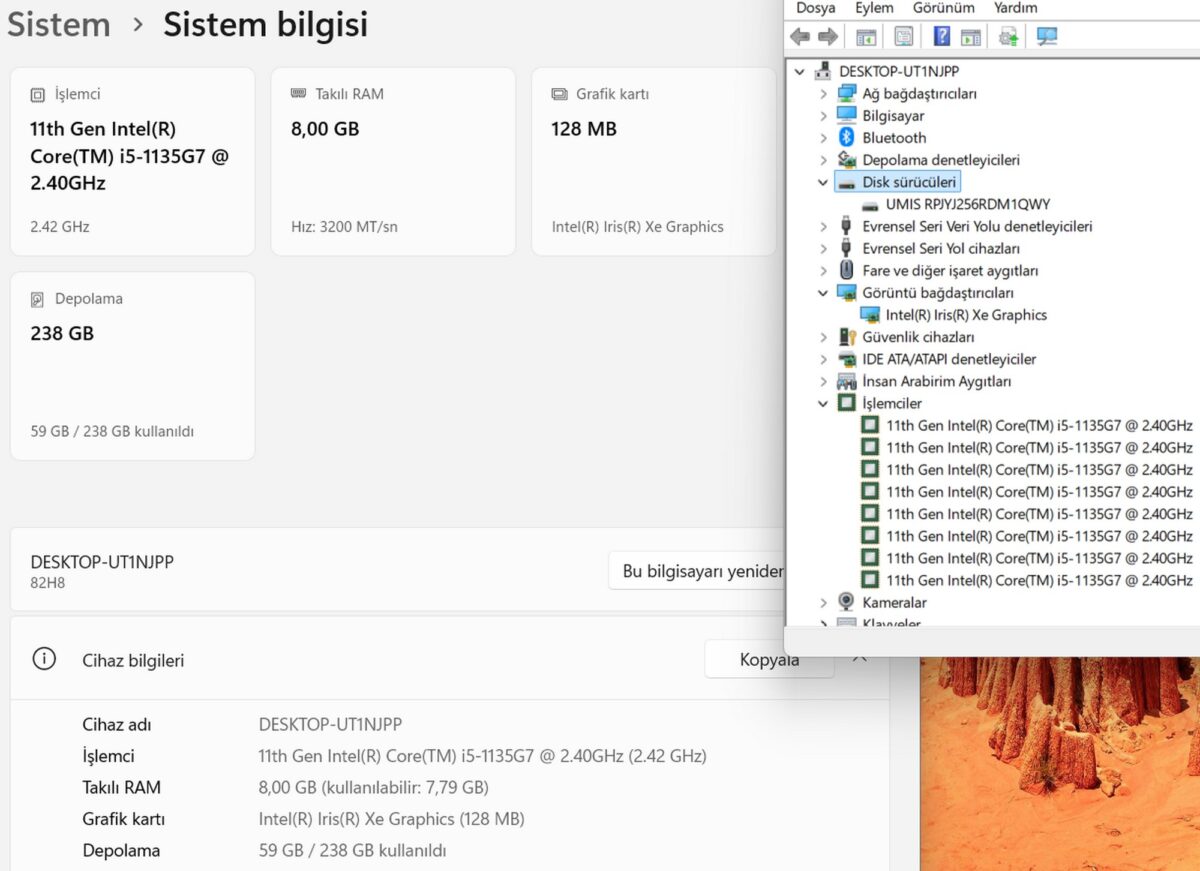
Task: Open the Dosya menu
Action: (815, 8)
